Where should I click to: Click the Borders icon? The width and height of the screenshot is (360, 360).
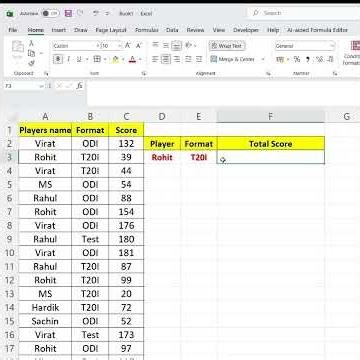97,59
